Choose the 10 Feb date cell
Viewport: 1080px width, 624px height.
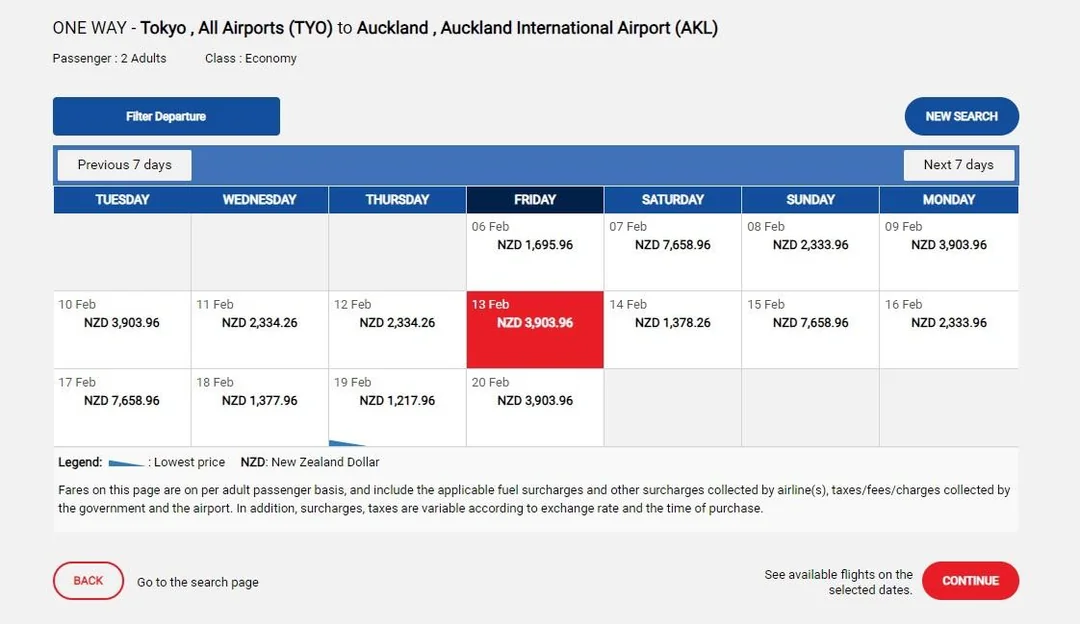[122, 329]
